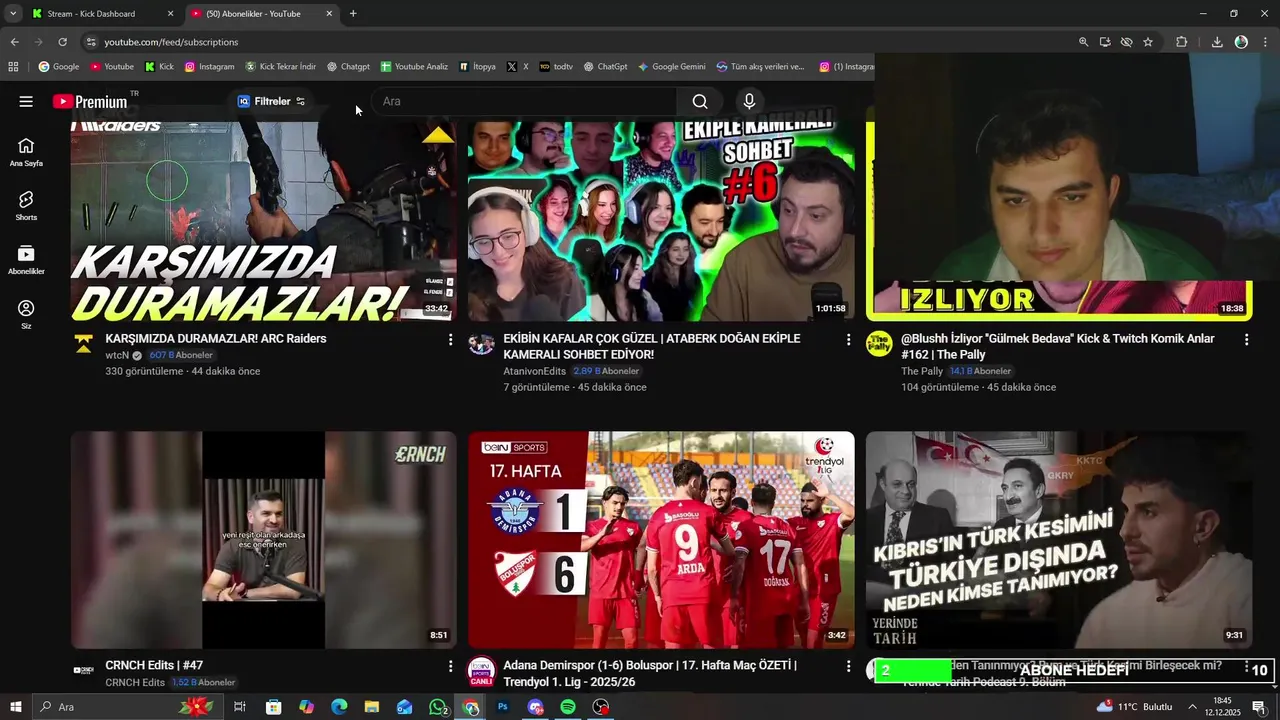Open options menu for CRNCH Edits #47

point(450,666)
